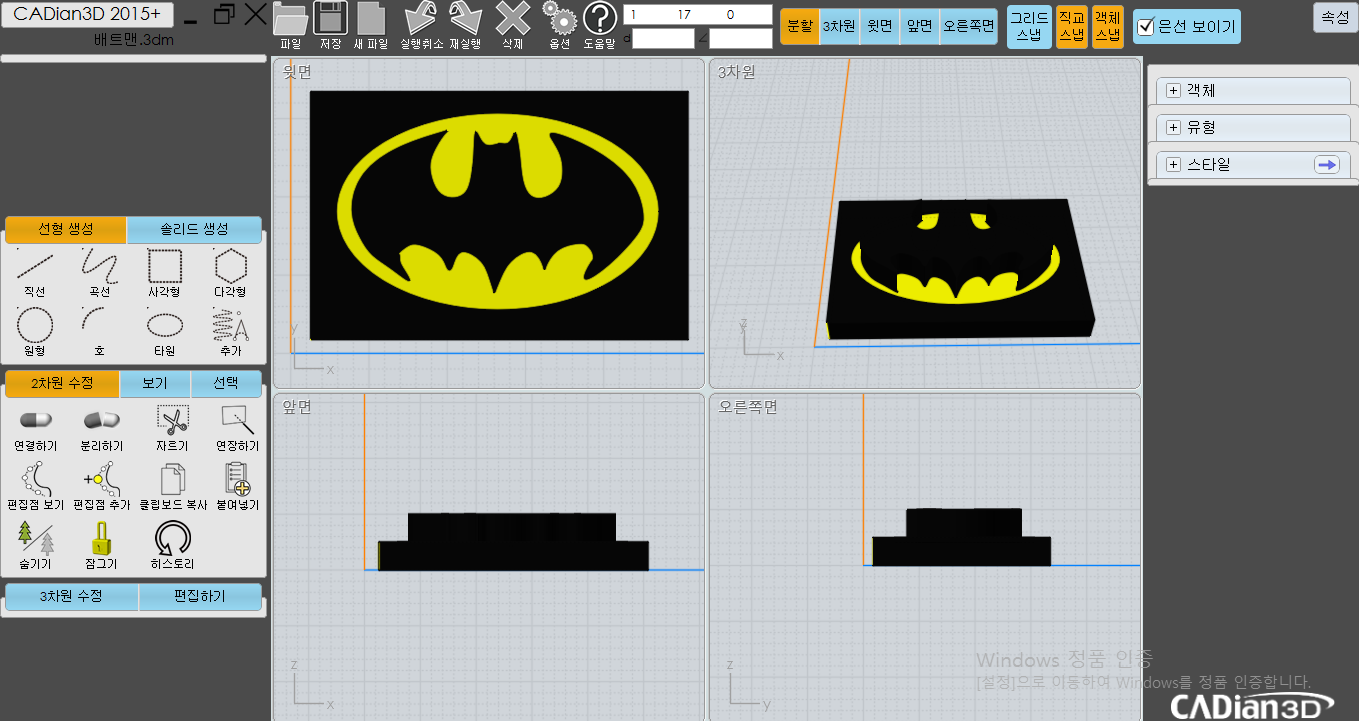Select the 직선 line tool
Viewport: 1359px width, 721px height.
click(x=35, y=273)
